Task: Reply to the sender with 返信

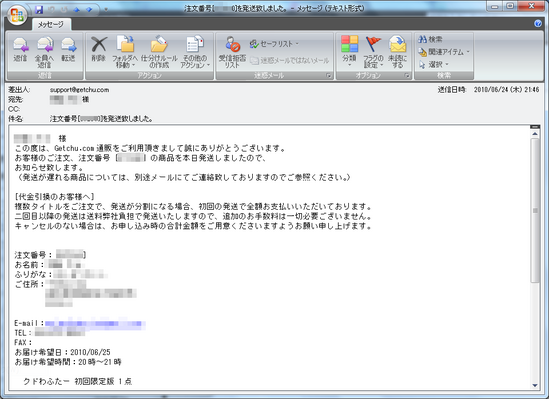Action: (20, 50)
